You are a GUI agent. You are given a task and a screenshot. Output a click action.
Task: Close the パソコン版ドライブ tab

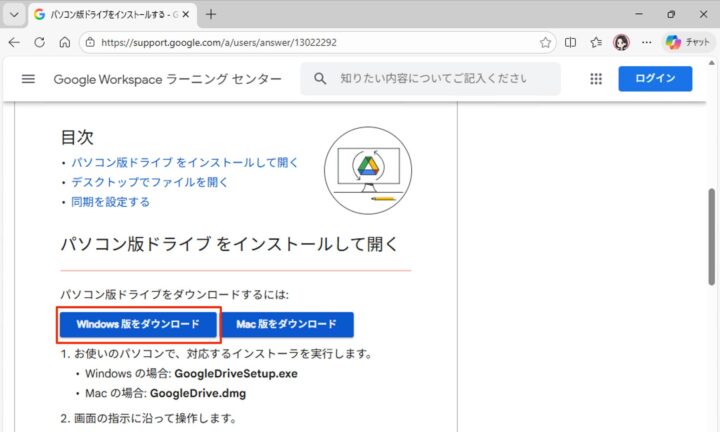(x=185, y=15)
